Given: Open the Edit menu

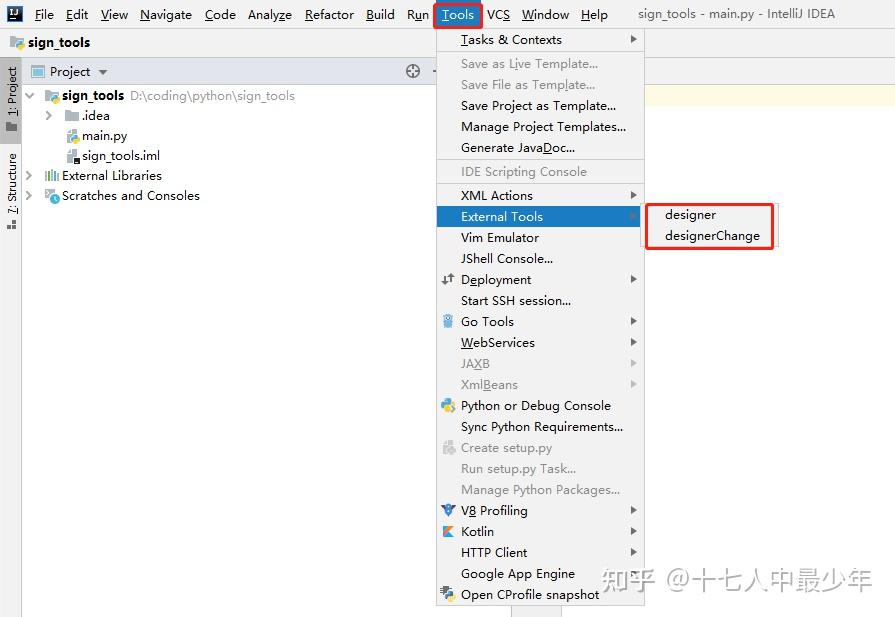Looking at the screenshot, I should (x=77, y=15).
